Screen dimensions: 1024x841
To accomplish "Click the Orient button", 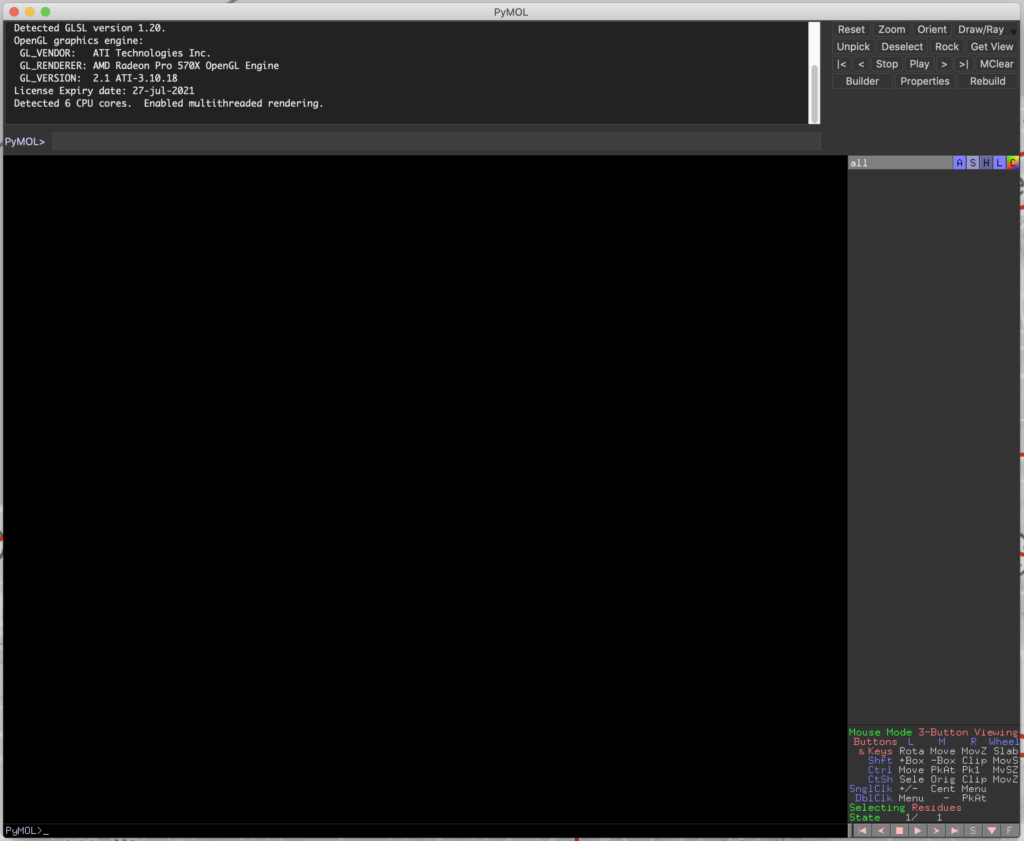I will coord(931,29).
